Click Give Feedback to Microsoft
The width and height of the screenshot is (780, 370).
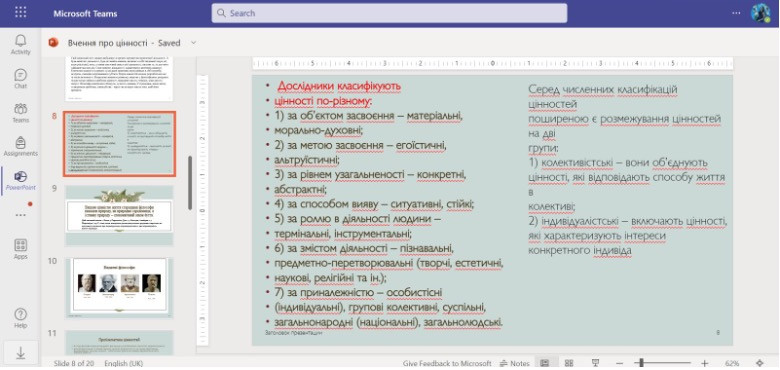pyautogui.click(x=447, y=364)
